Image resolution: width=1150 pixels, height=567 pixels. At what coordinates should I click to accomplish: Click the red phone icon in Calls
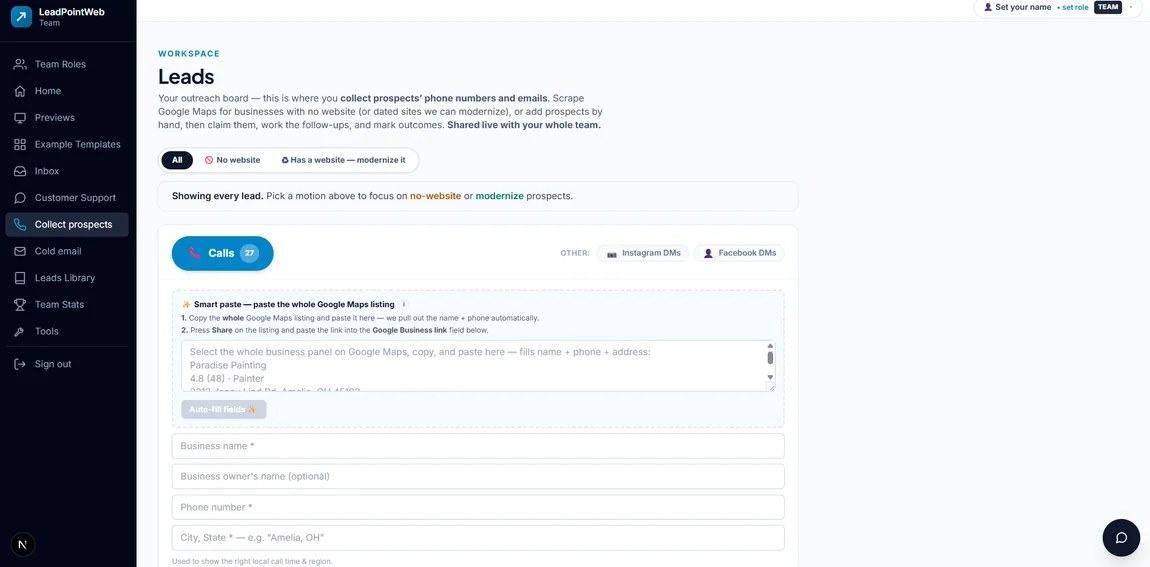(194, 253)
